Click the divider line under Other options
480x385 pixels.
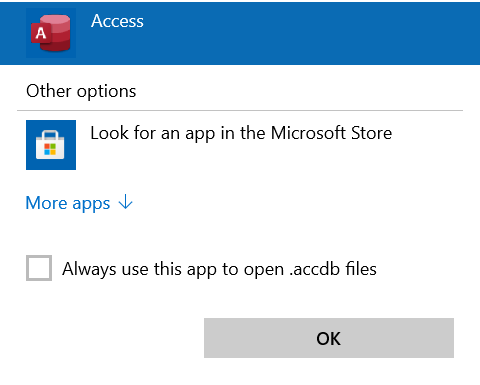tap(240, 110)
